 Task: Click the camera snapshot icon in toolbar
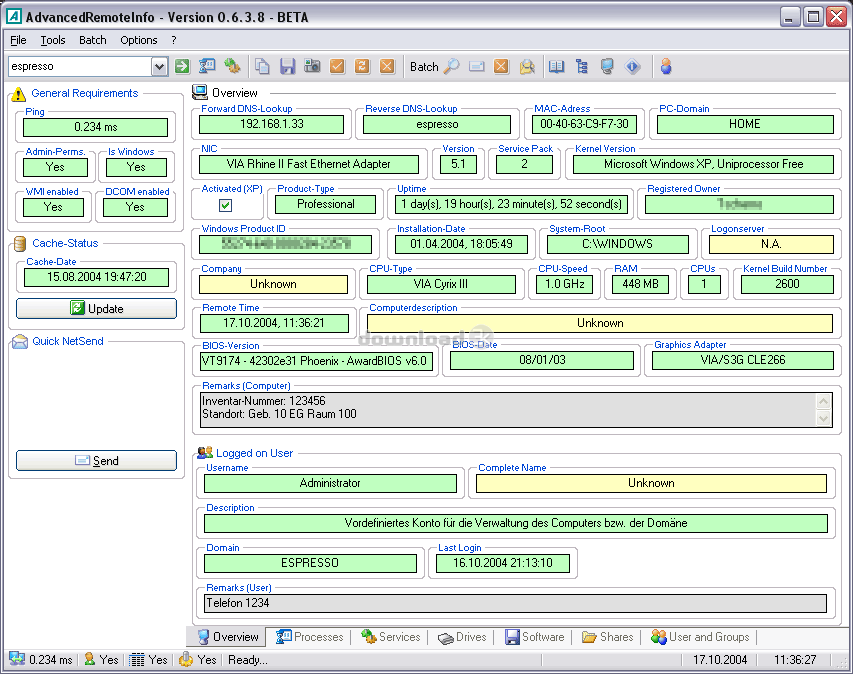click(312, 66)
